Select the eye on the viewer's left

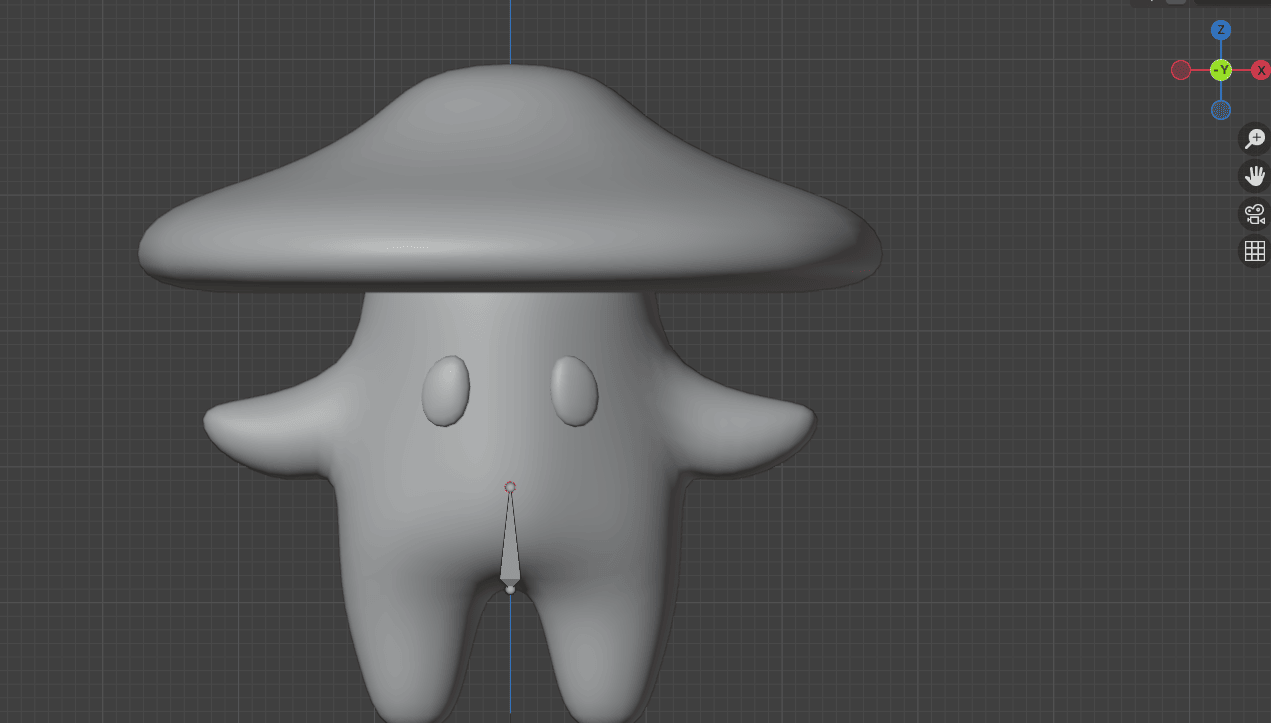tap(446, 390)
